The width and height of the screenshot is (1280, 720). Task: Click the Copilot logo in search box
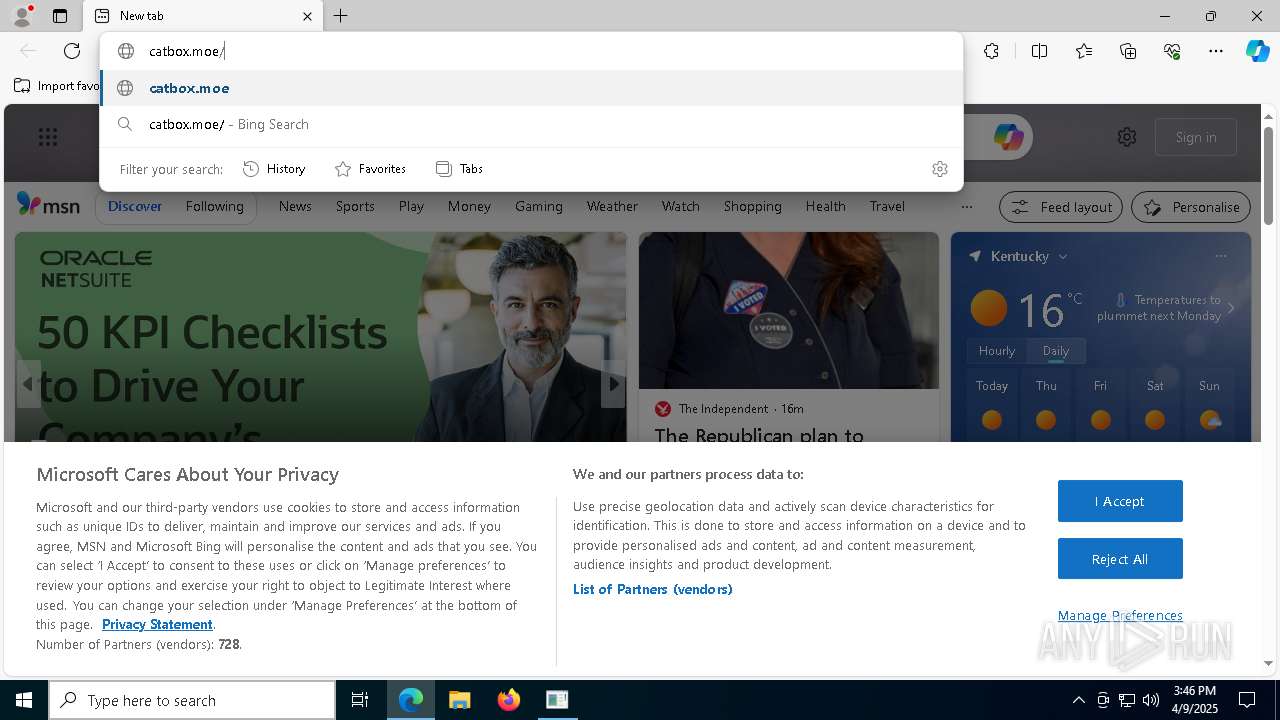1008,137
